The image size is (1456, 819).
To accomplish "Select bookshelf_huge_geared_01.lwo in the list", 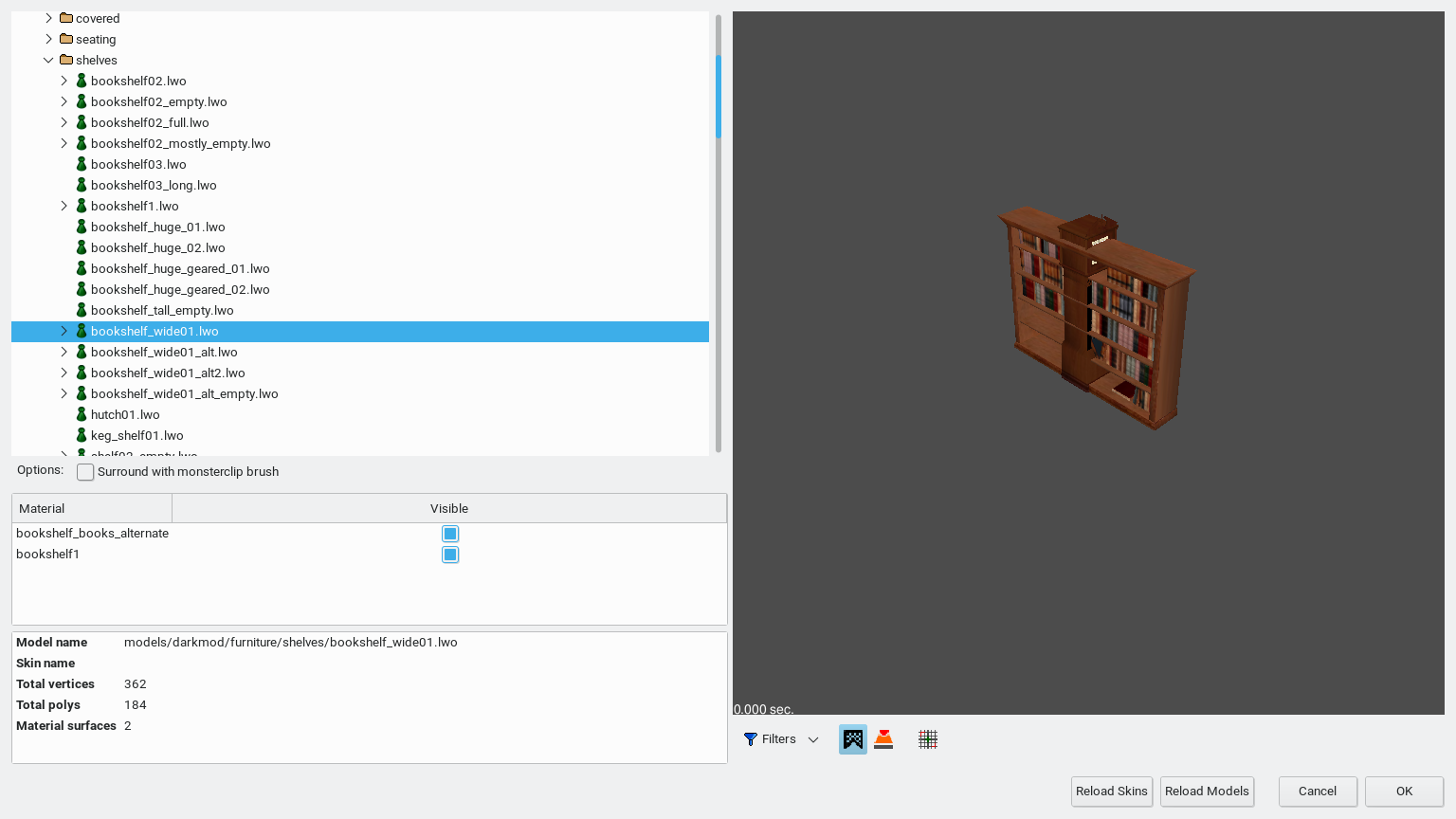I will (180, 268).
